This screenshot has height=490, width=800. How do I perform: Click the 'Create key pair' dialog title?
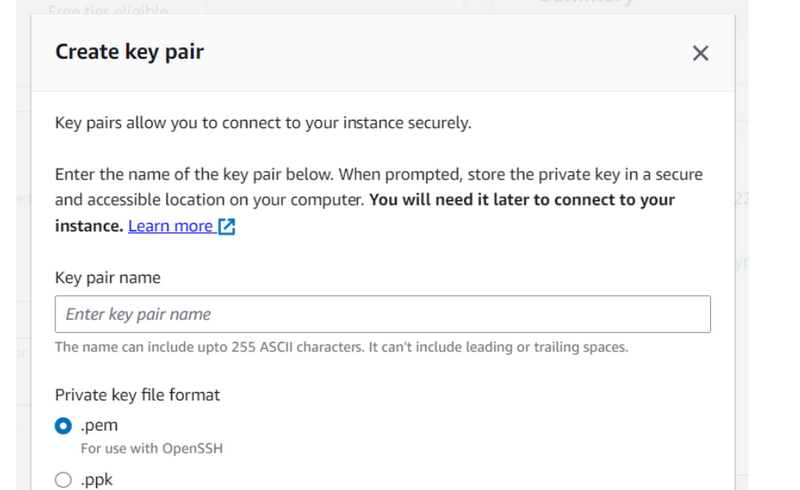point(129,52)
